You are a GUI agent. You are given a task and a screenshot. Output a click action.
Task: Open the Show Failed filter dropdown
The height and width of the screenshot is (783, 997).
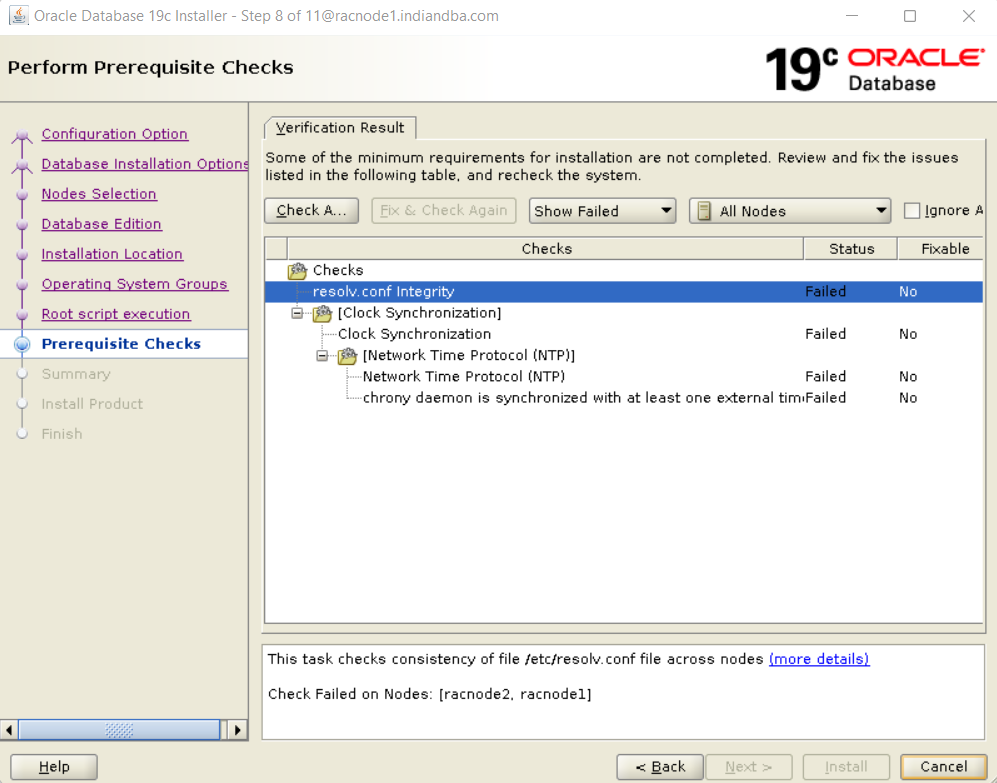602,211
